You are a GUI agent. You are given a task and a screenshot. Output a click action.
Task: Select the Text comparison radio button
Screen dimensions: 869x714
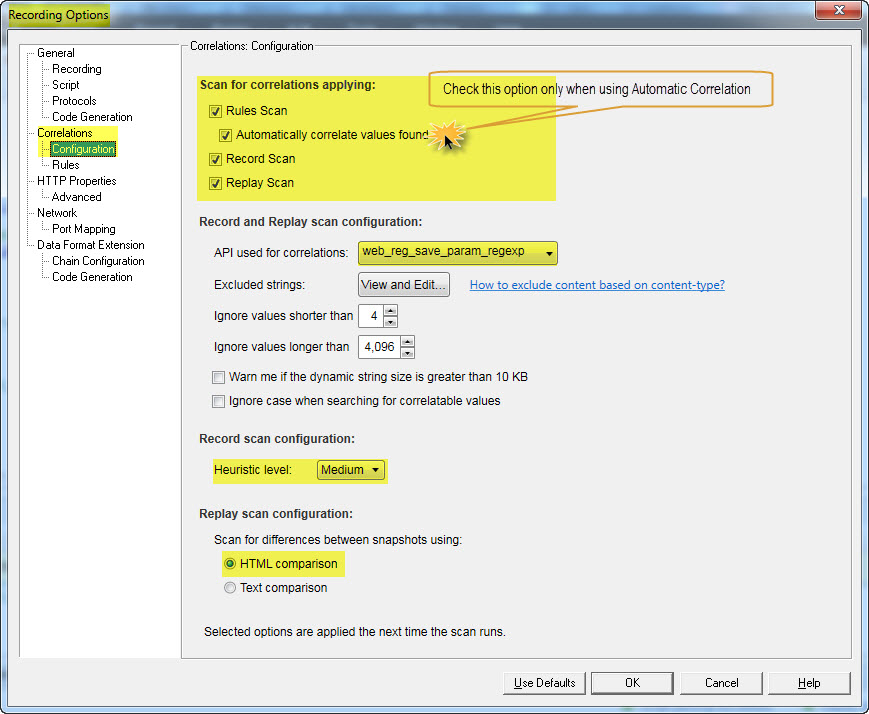pyautogui.click(x=230, y=588)
